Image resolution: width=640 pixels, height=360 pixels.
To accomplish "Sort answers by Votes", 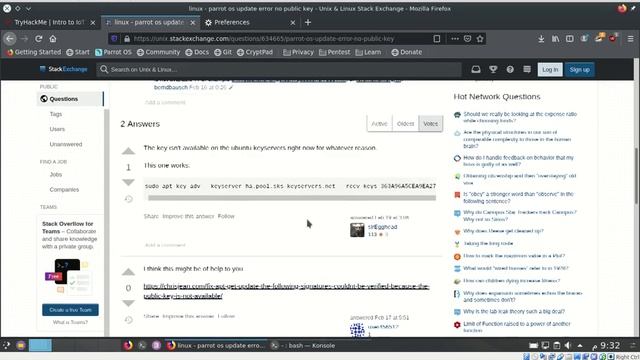I will 431,124.
